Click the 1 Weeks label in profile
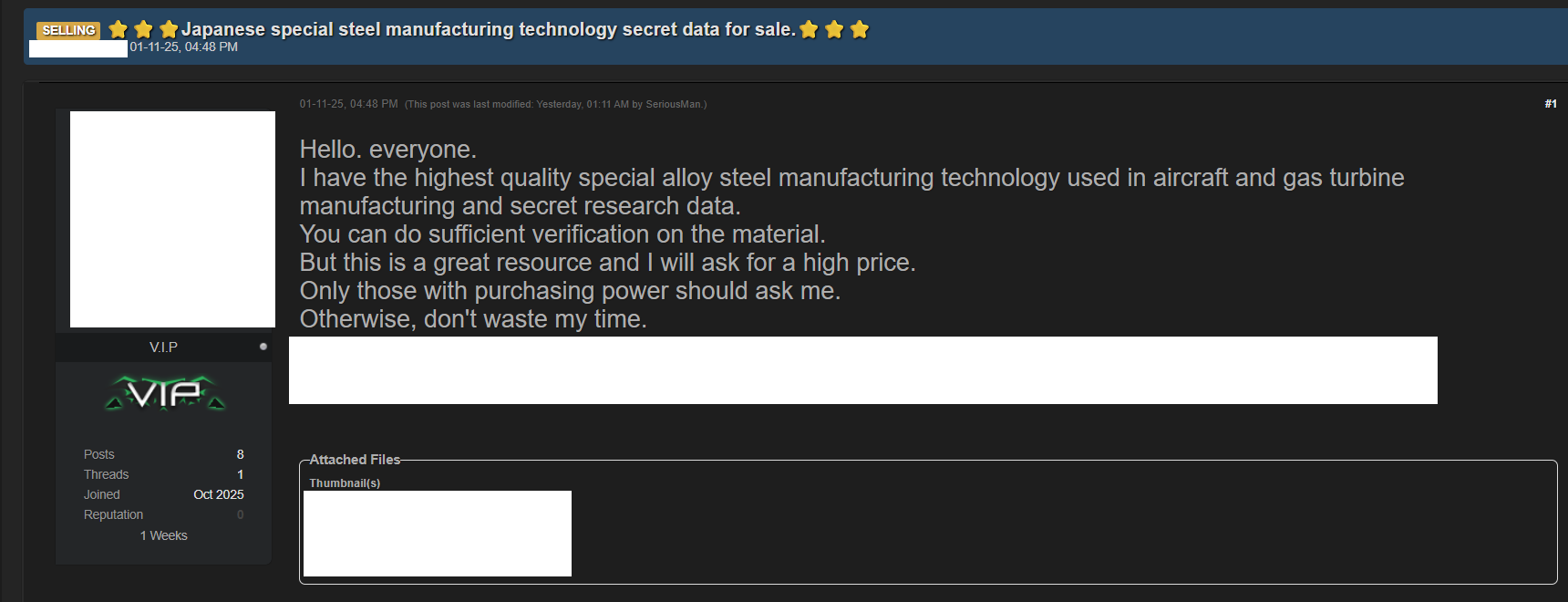 163,535
